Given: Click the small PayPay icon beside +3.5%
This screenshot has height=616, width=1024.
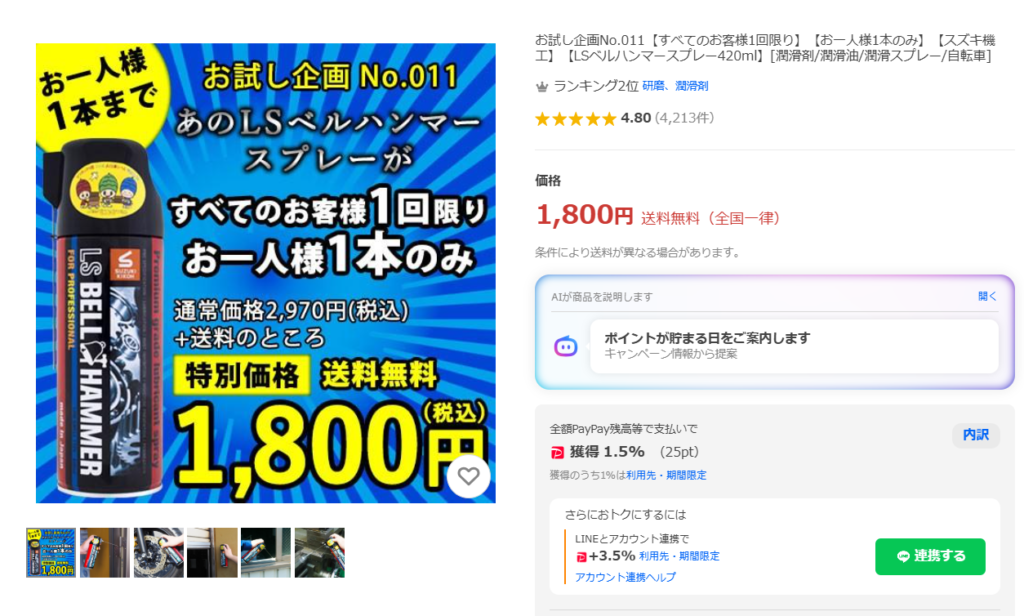Looking at the screenshot, I should (x=581, y=557).
